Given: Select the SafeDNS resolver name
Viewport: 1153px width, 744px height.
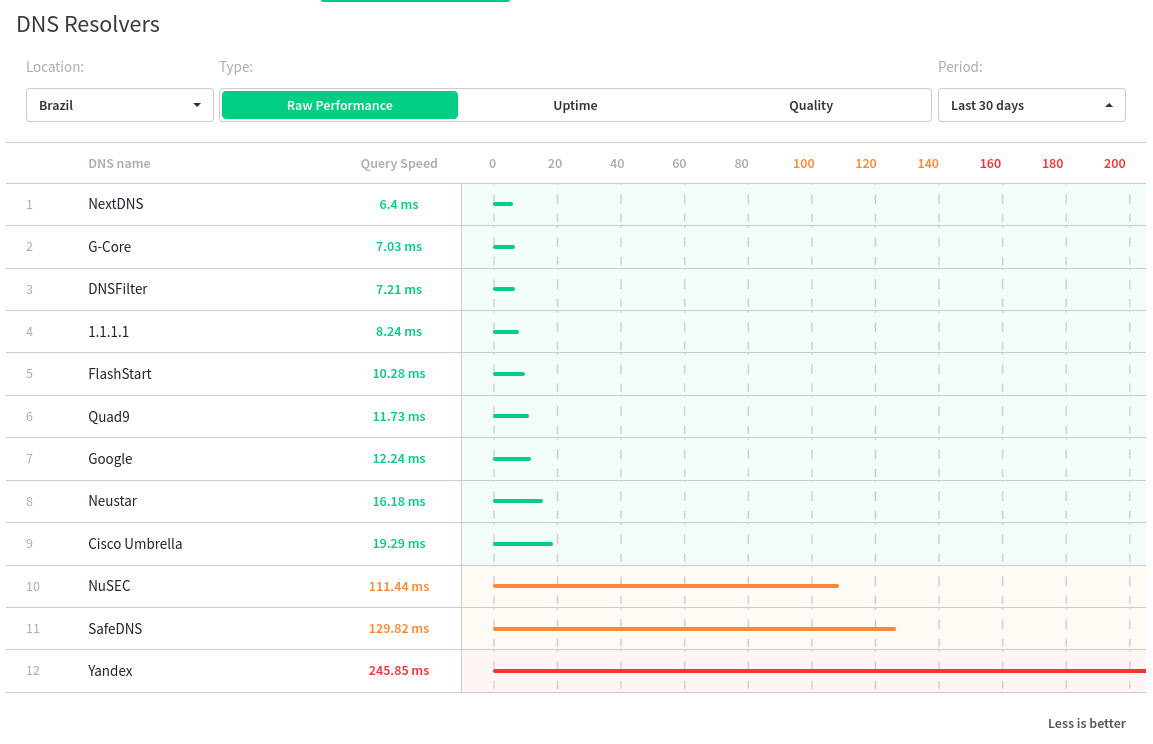Looking at the screenshot, I should tap(115, 629).
